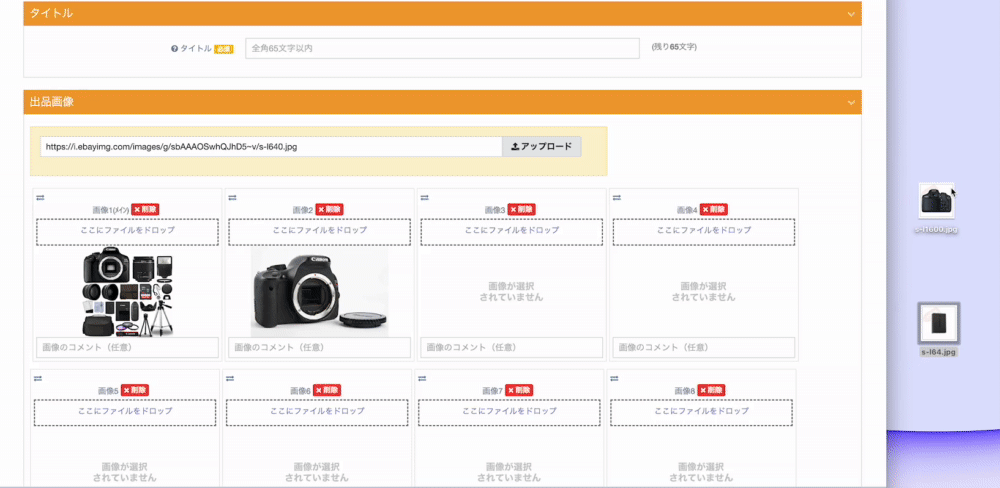Image resolution: width=1000 pixels, height=488 pixels.
Task: Click the タイトル help question-mark icon
Action: [x=174, y=48]
